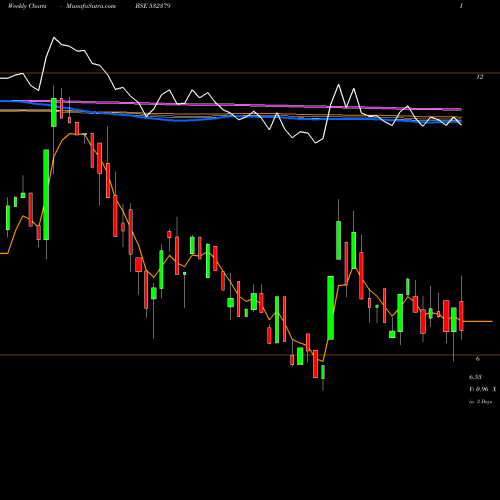Click the last red candlestick on the right
The width and height of the screenshot is (500, 500).
461,316
